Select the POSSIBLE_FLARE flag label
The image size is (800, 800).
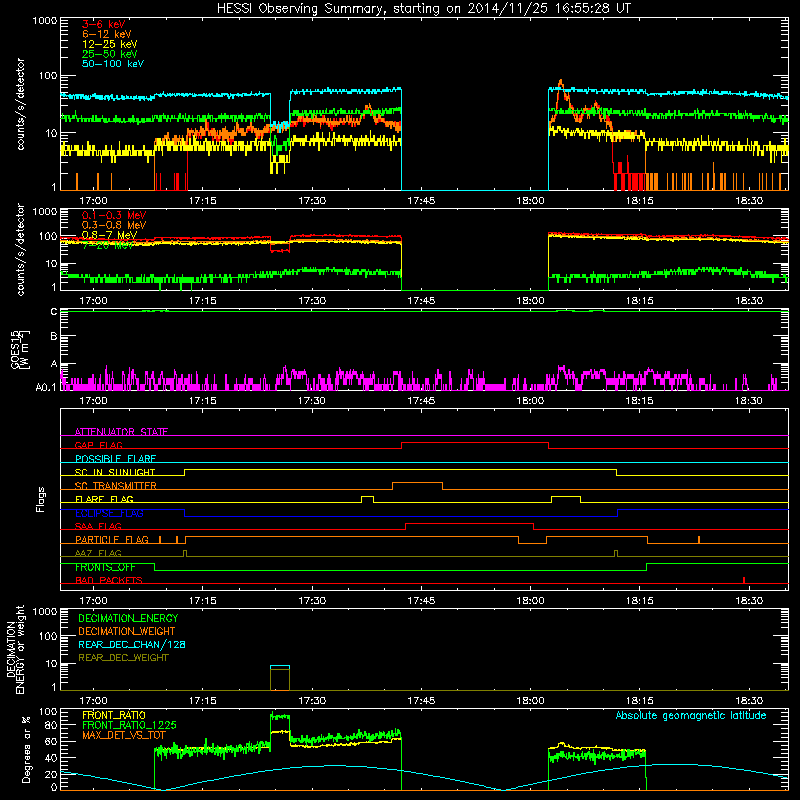click(x=115, y=459)
